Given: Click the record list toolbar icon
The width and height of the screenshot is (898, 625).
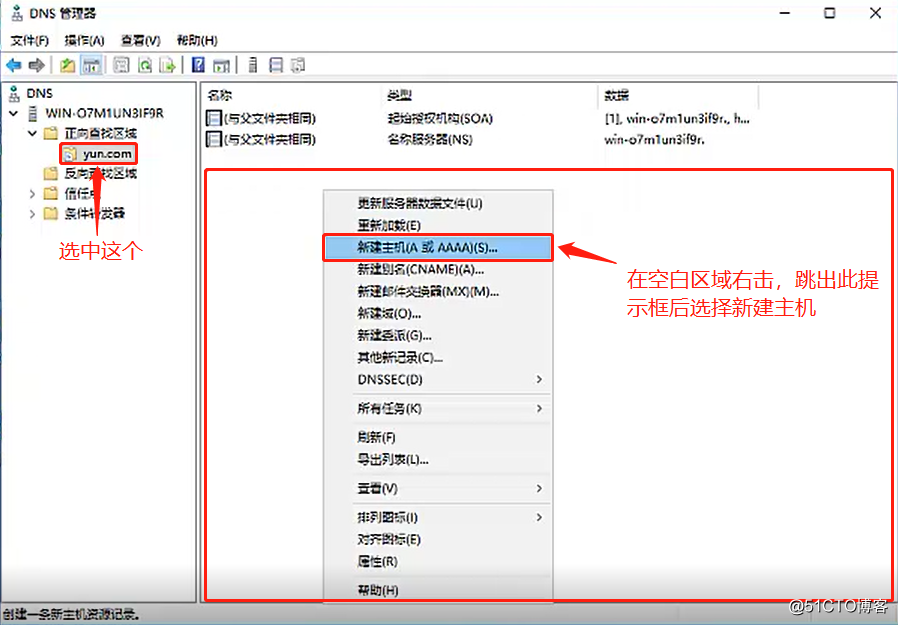Looking at the screenshot, I should pyautogui.click(x=276, y=65).
